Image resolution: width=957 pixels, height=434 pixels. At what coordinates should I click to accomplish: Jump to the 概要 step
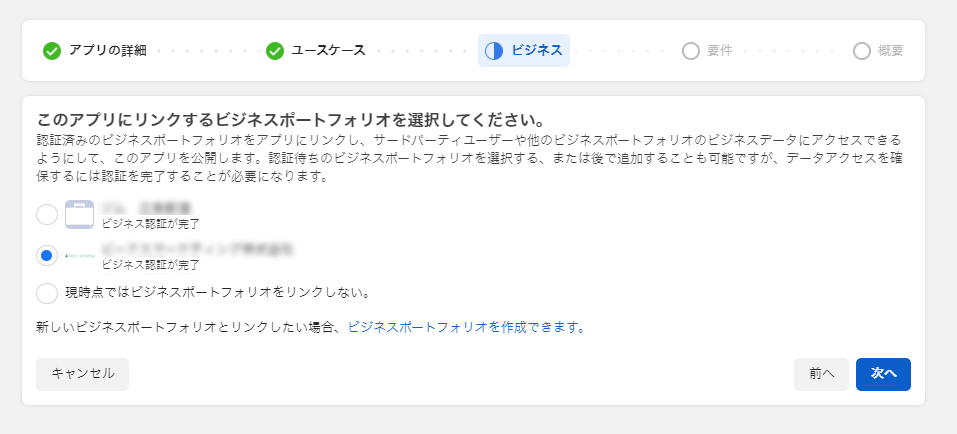890,51
